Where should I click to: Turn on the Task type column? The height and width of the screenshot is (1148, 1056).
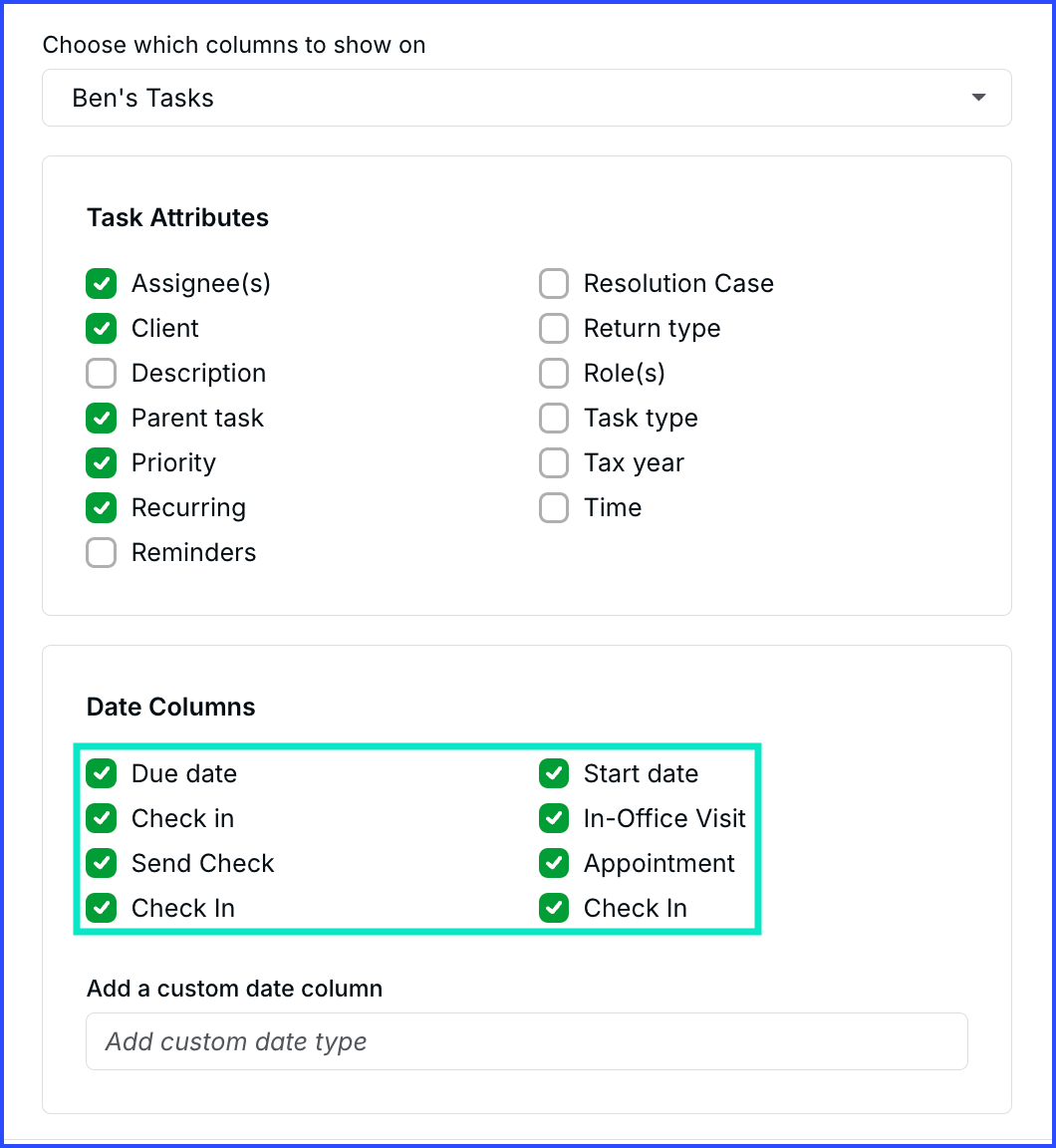pyautogui.click(x=554, y=419)
